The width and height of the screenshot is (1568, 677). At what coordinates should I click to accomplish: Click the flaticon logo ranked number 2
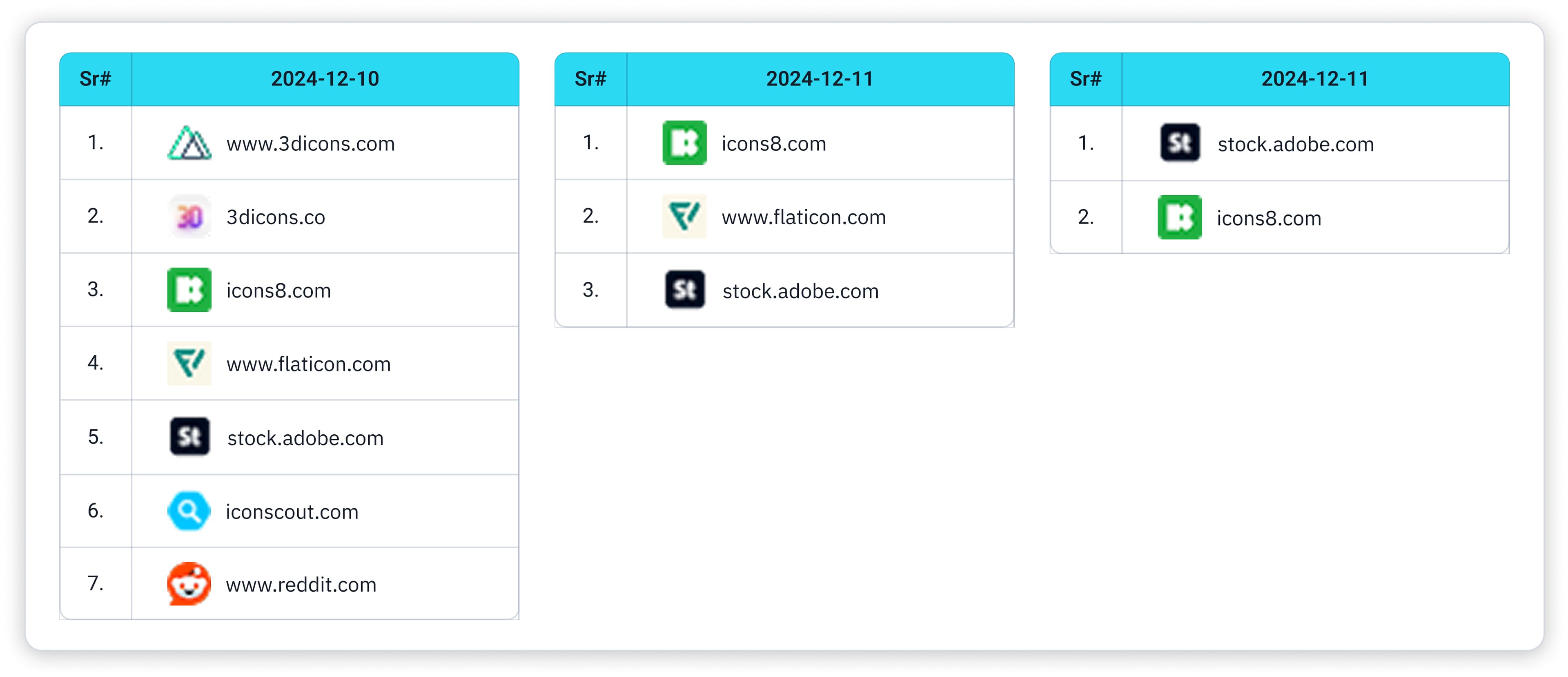(x=684, y=217)
